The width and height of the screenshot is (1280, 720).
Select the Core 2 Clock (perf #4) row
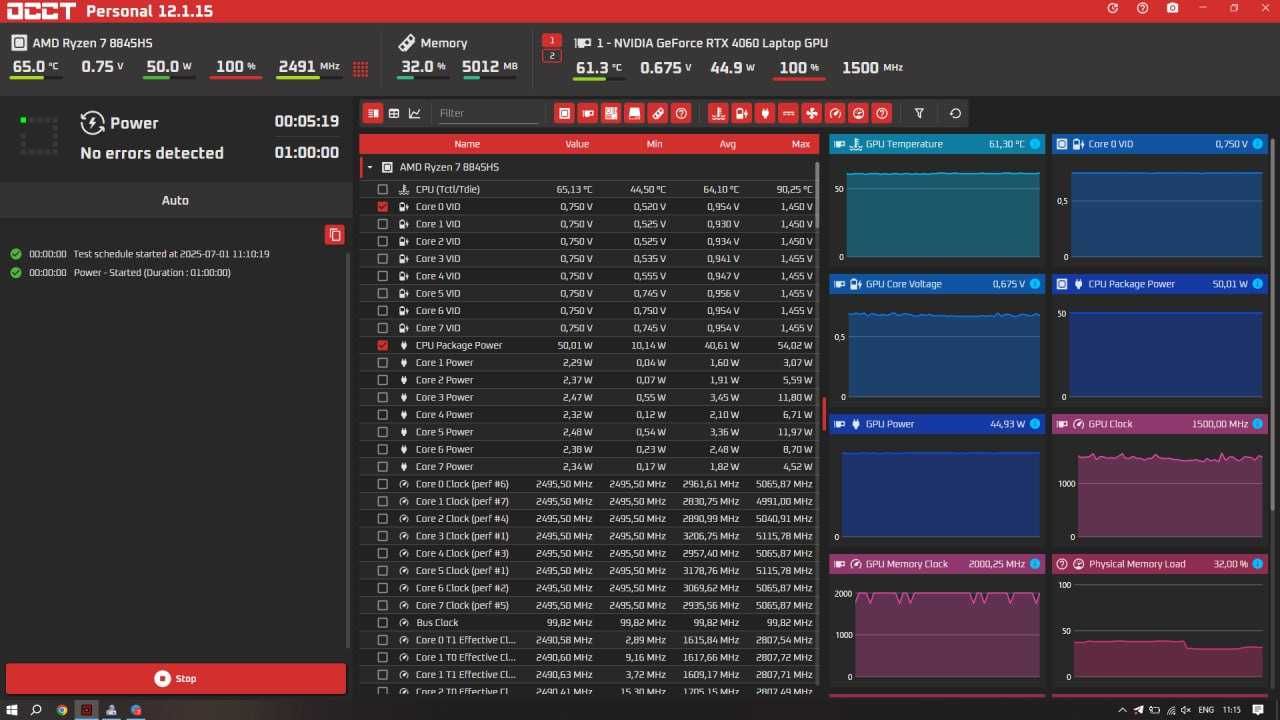[x=589, y=518]
